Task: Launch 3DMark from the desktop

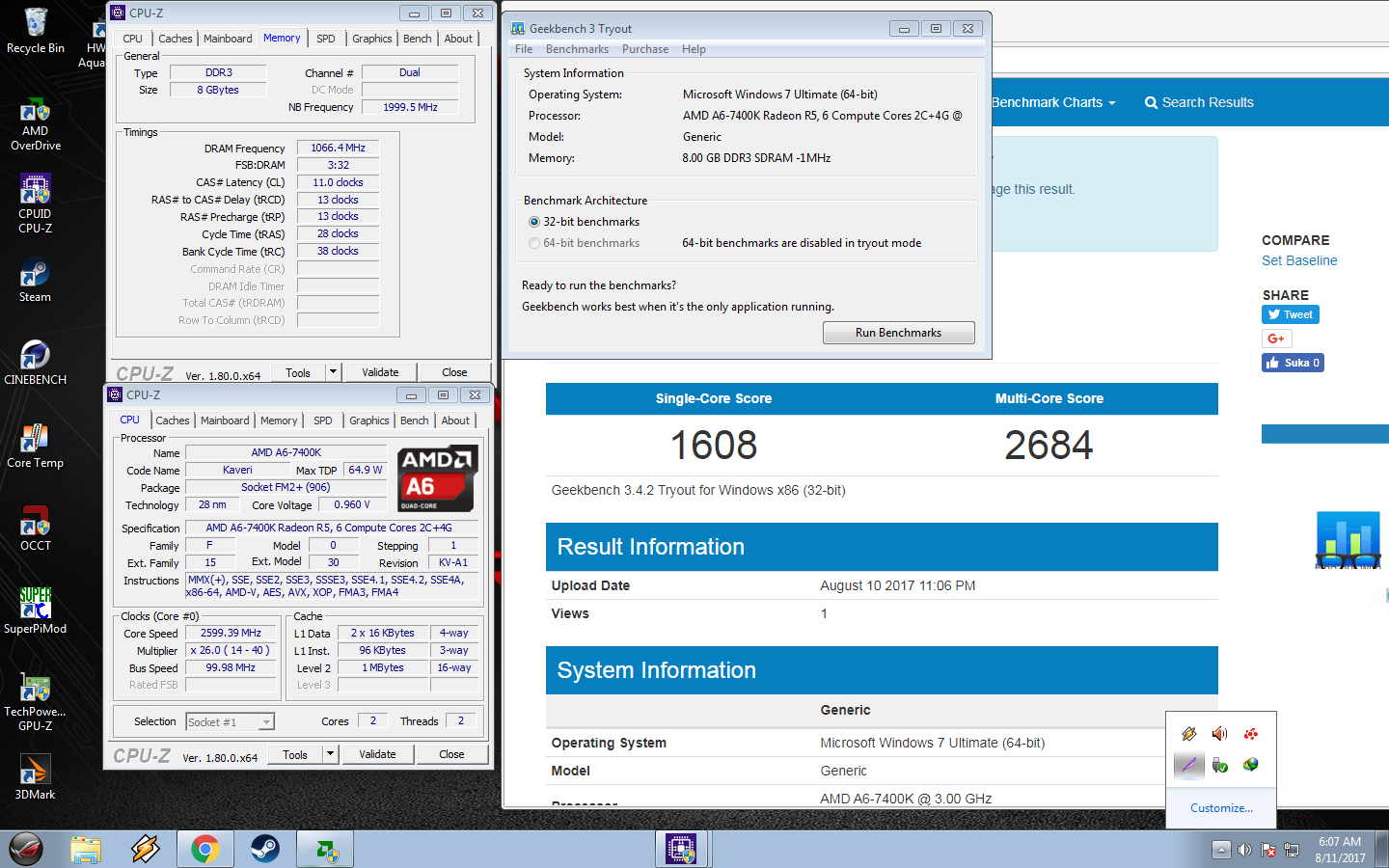Action: [36, 777]
